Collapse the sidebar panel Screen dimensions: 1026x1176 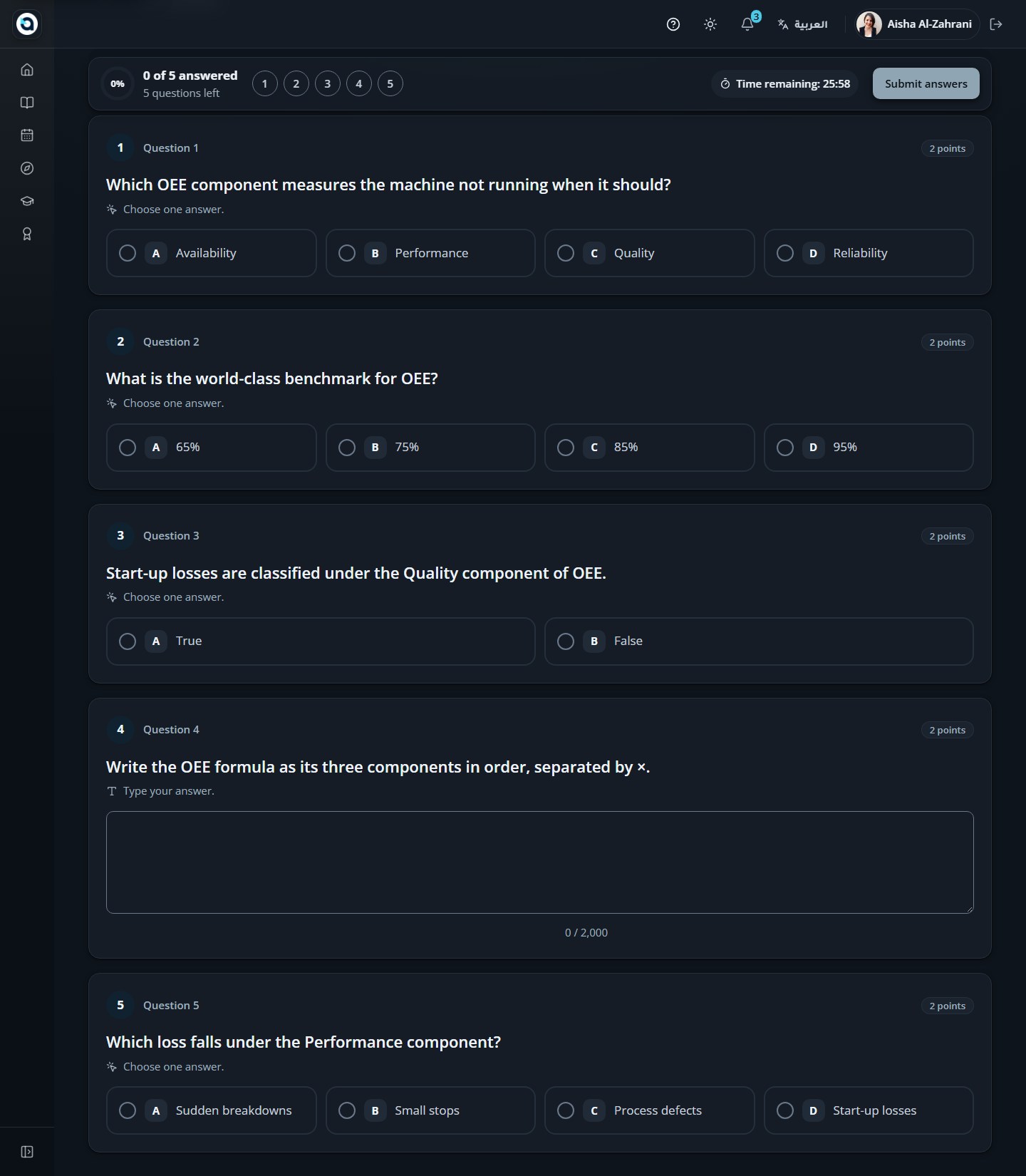[27, 1152]
